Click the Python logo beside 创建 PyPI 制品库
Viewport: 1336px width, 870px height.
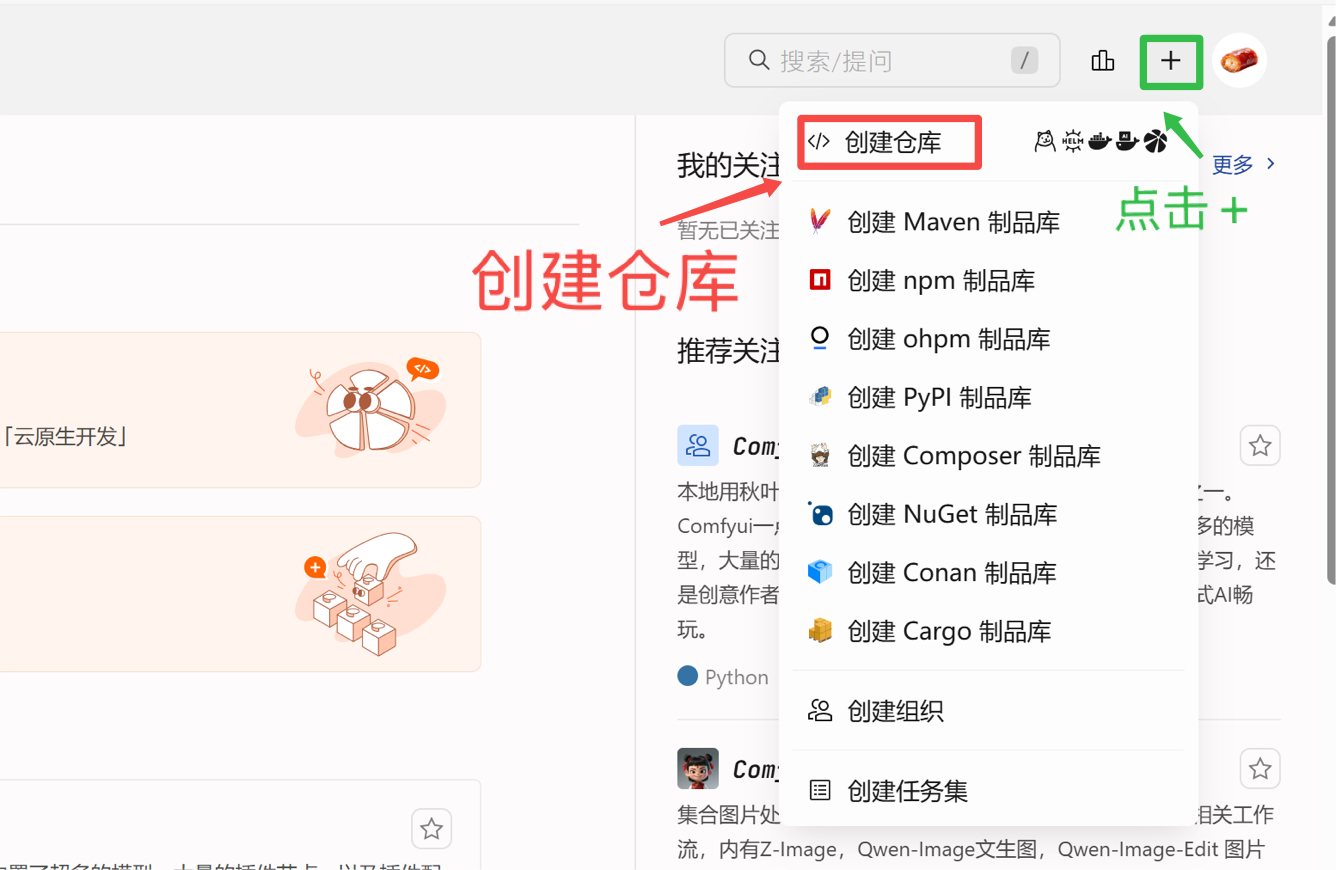[820, 397]
